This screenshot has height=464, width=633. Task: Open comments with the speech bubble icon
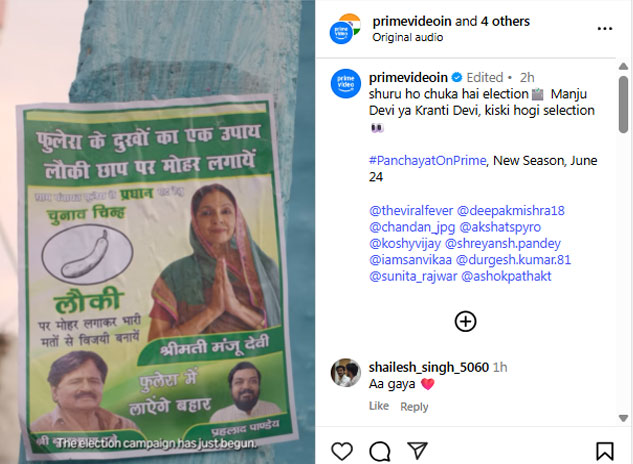[x=379, y=451]
